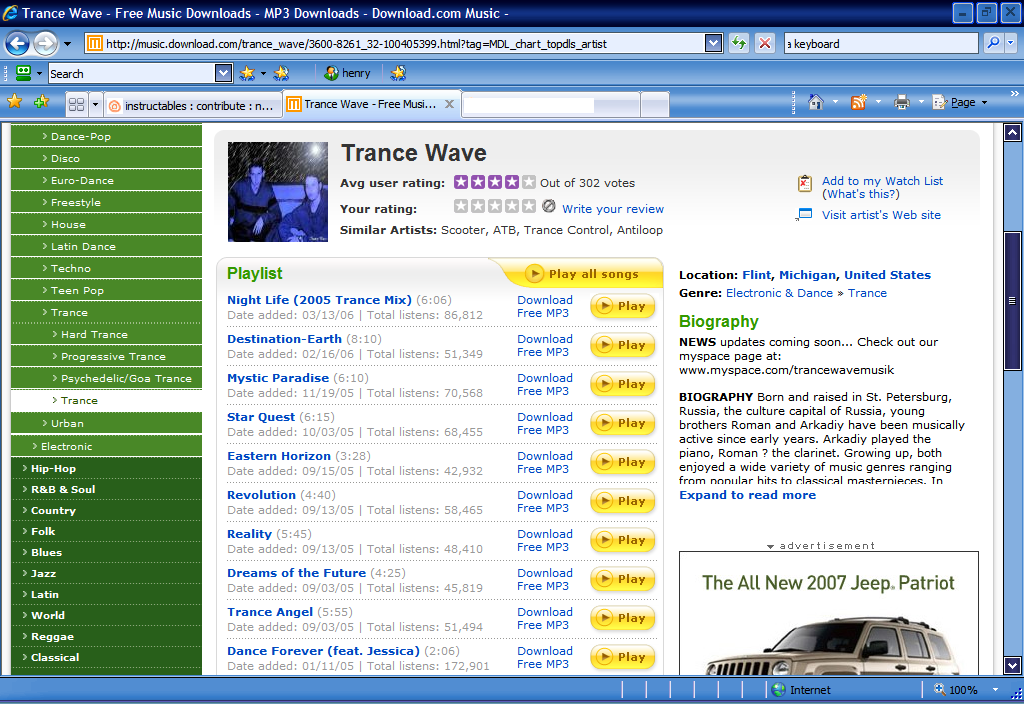Open the search provider dropdown arrow

click(x=1011, y=43)
